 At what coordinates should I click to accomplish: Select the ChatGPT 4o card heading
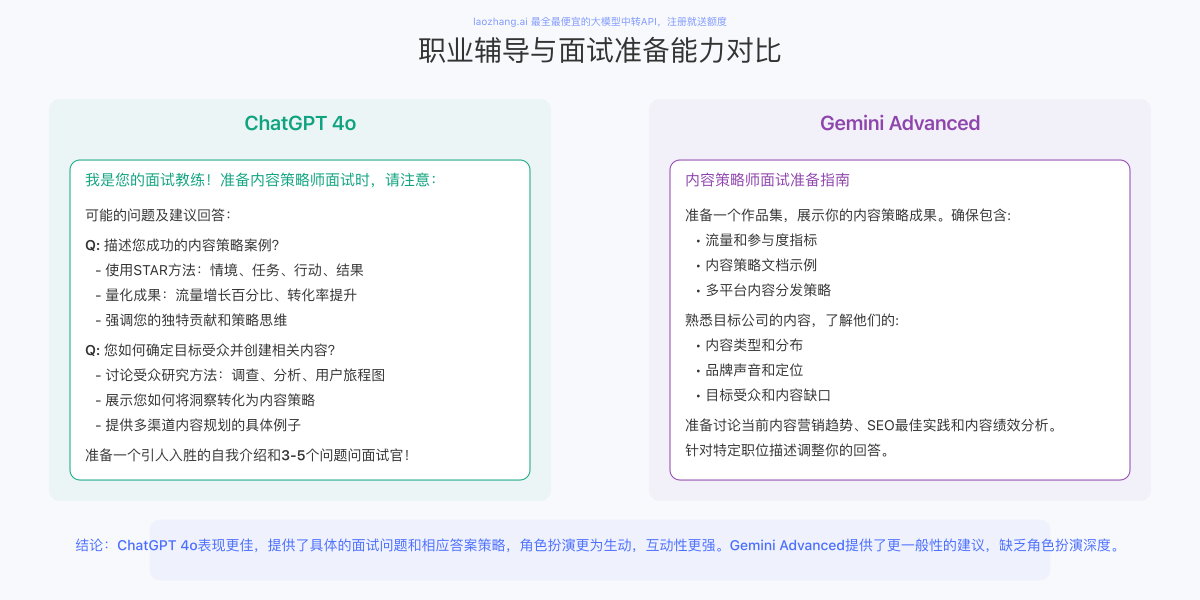tap(300, 123)
